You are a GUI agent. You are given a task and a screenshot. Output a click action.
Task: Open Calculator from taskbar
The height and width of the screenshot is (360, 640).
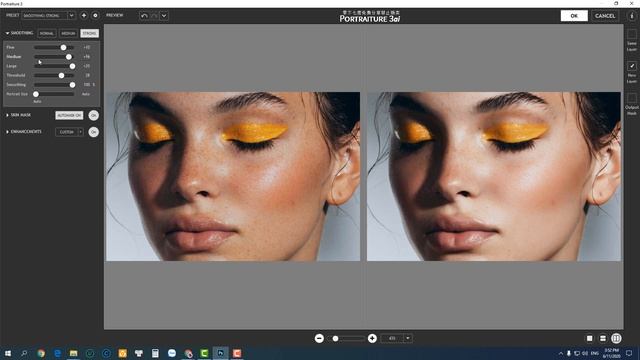point(155,353)
